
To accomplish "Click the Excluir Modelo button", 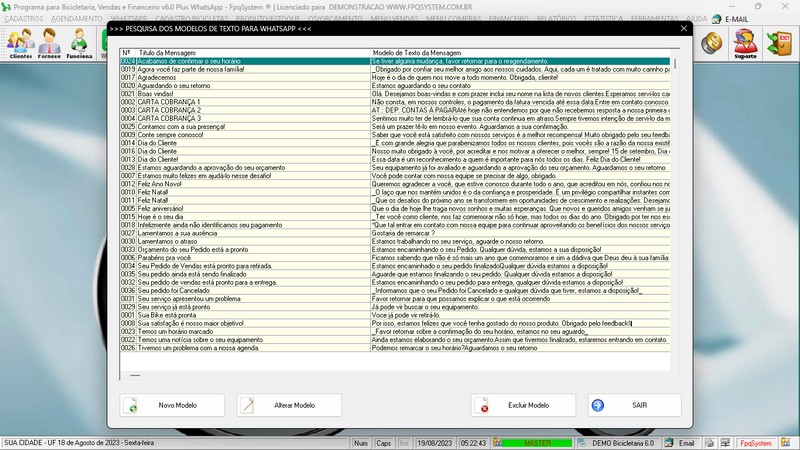I will coord(523,405).
